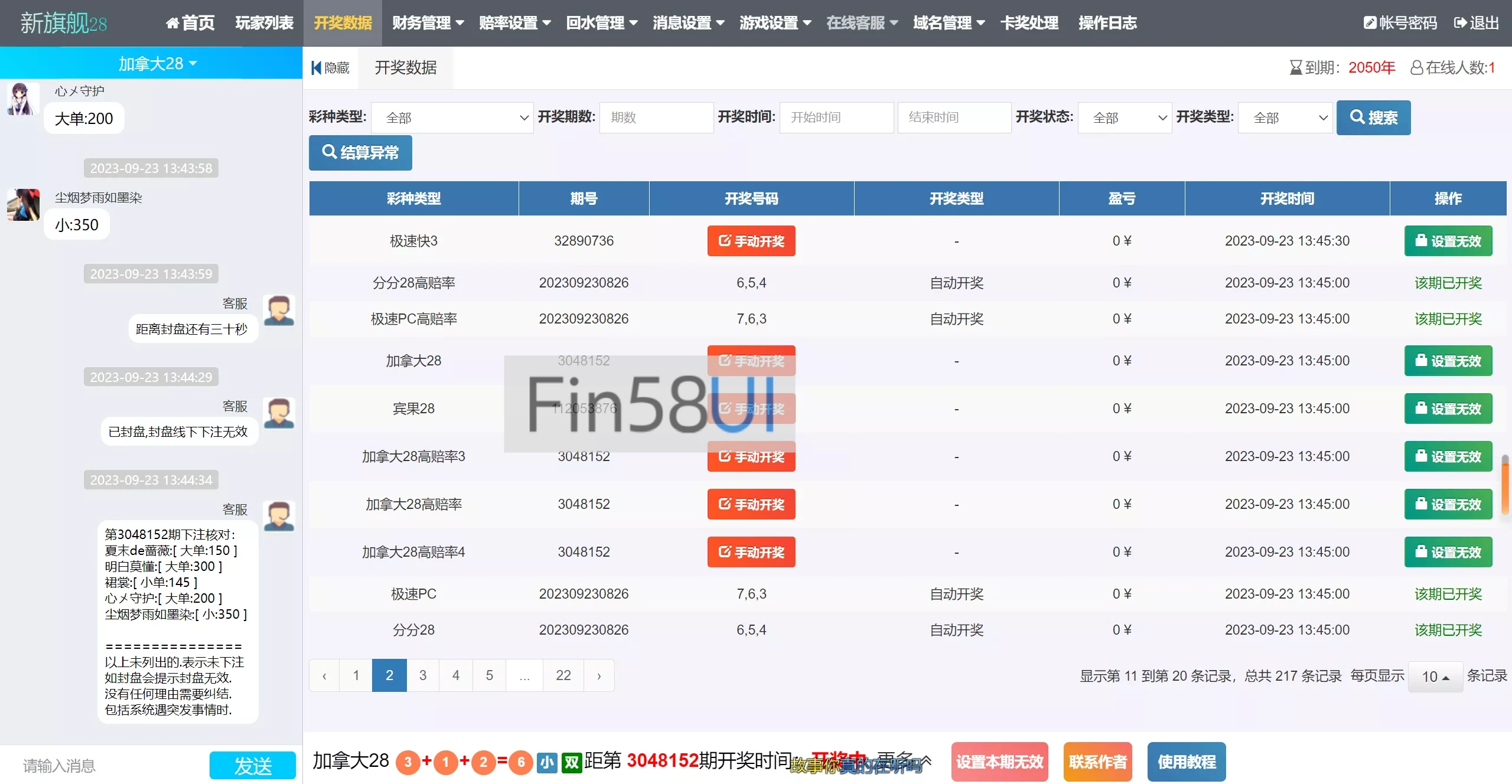
Task: Click 设置无效 lock button for 宾果28
Action: click(x=1448, y=409)
